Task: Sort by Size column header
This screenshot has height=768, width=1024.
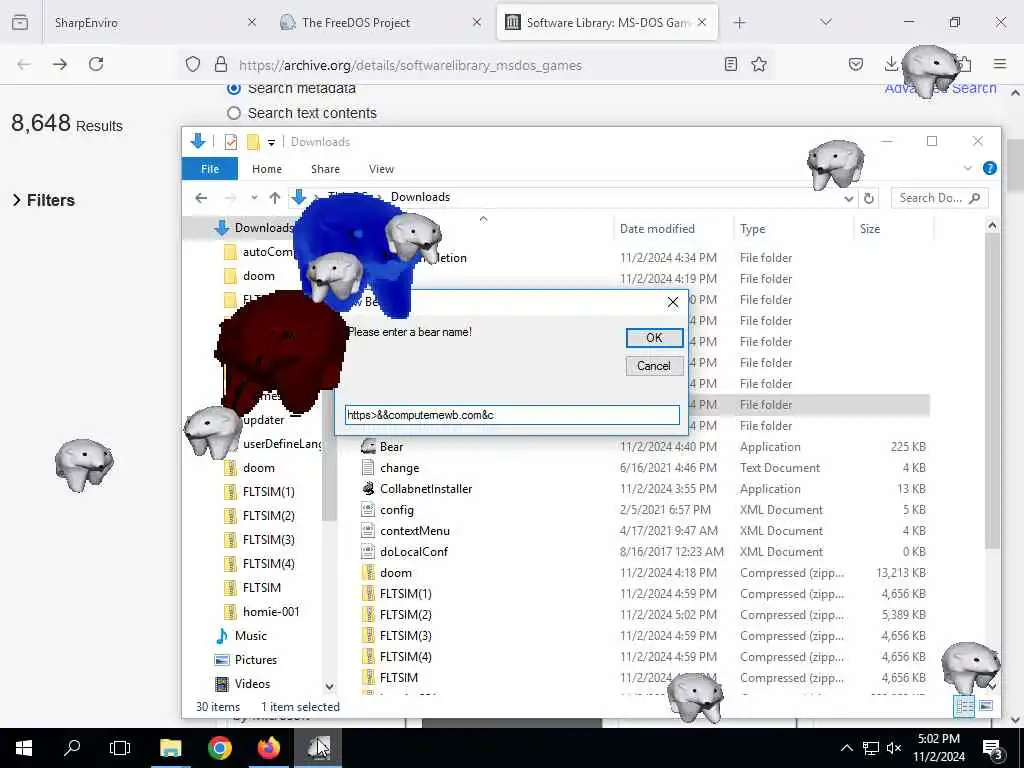Action: 893,229
